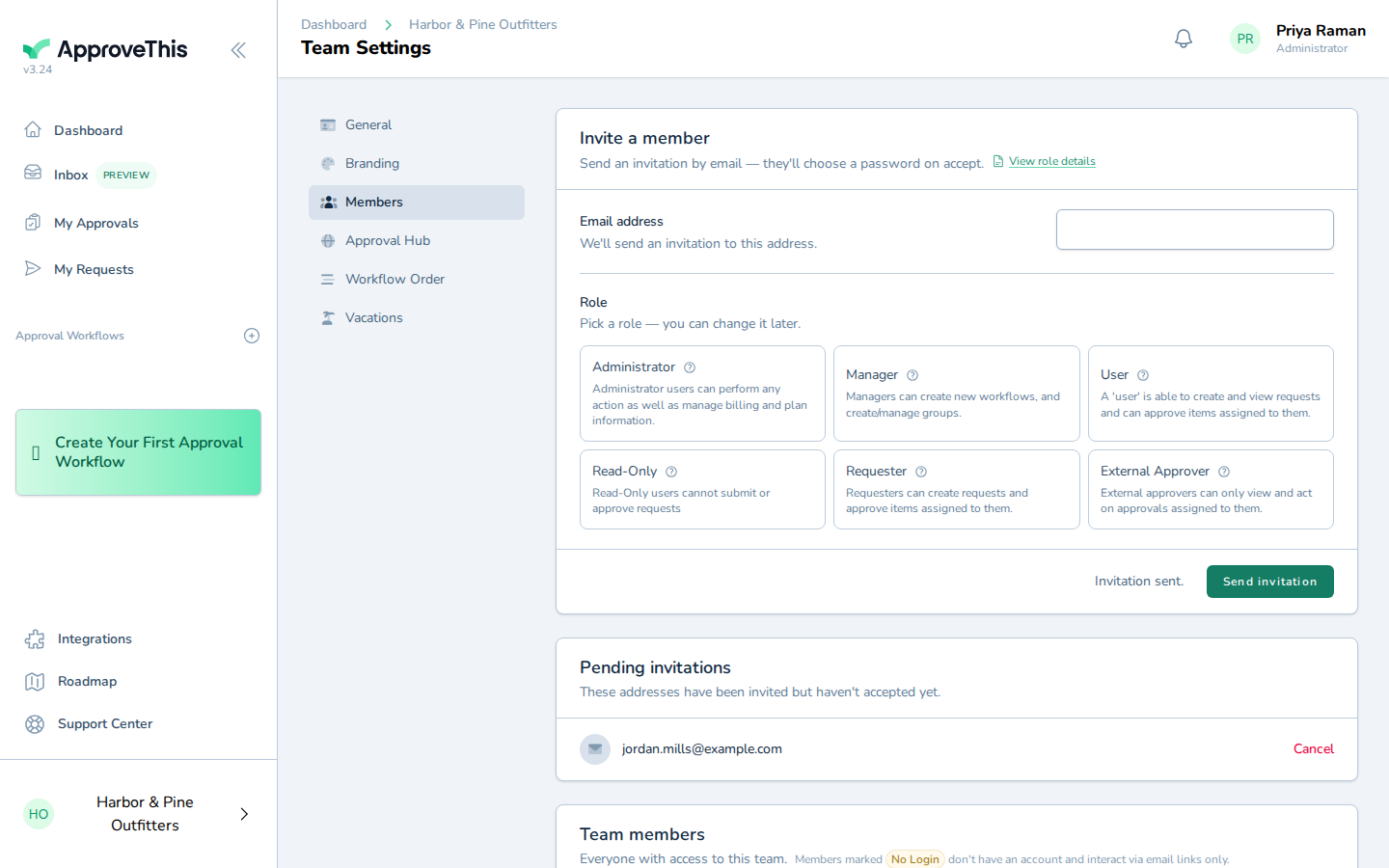Click the Send invitation button
The height and width of the screenshot is (868, 1389).
click(1270, 582)
